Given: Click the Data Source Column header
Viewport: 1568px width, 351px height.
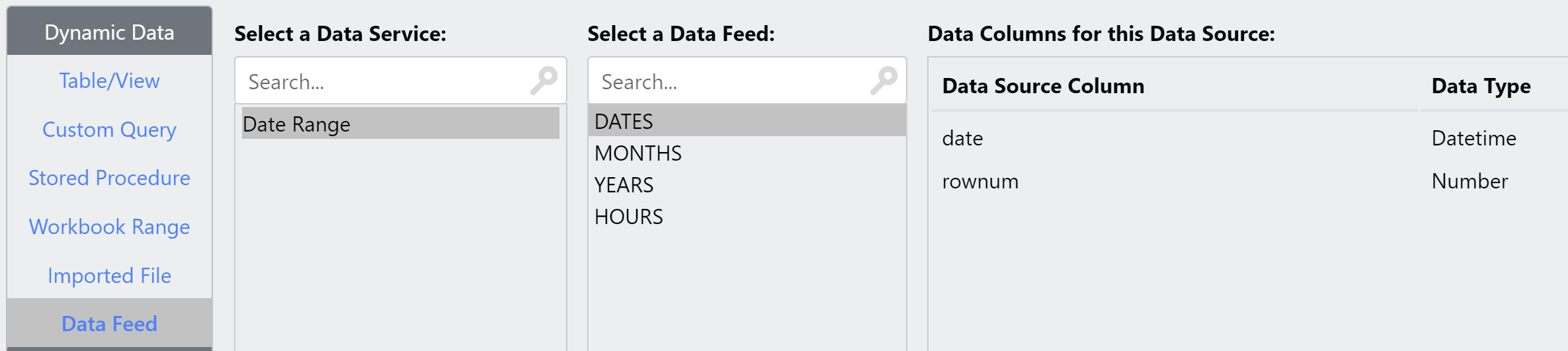Looking at the screenshot, I should point(1043,86).
